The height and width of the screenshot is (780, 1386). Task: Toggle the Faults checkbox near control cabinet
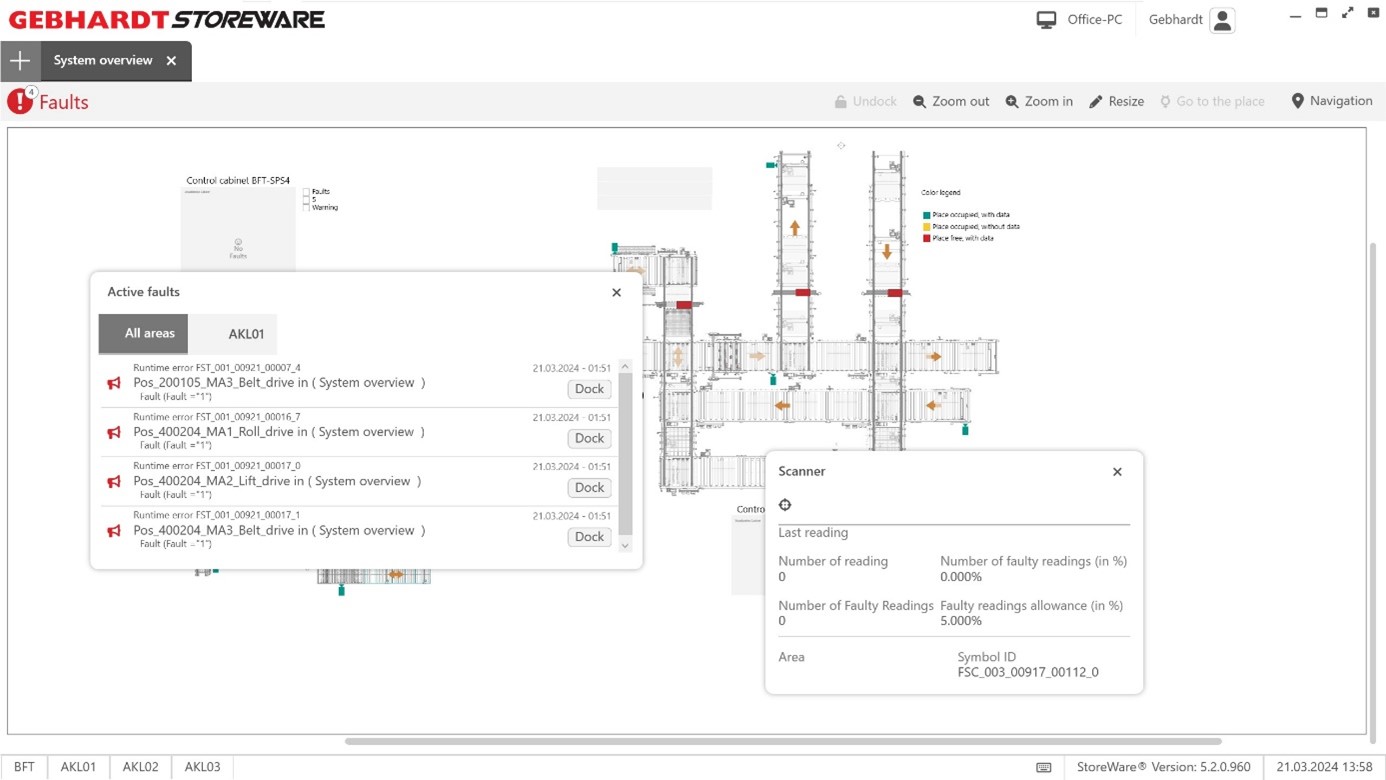click(306, 191)
